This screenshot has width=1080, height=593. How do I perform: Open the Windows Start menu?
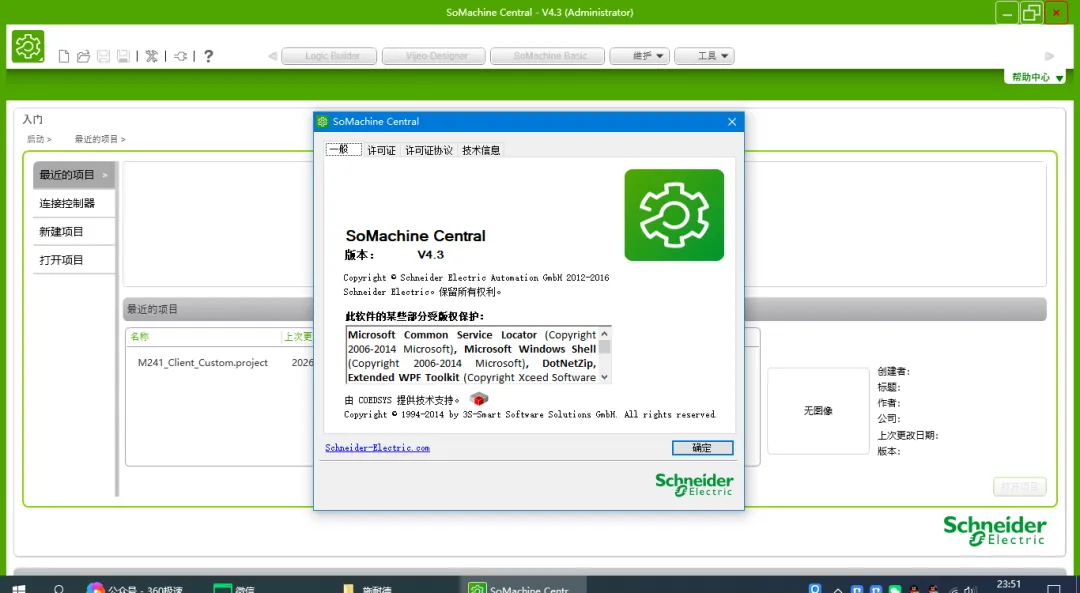point(19,588)
